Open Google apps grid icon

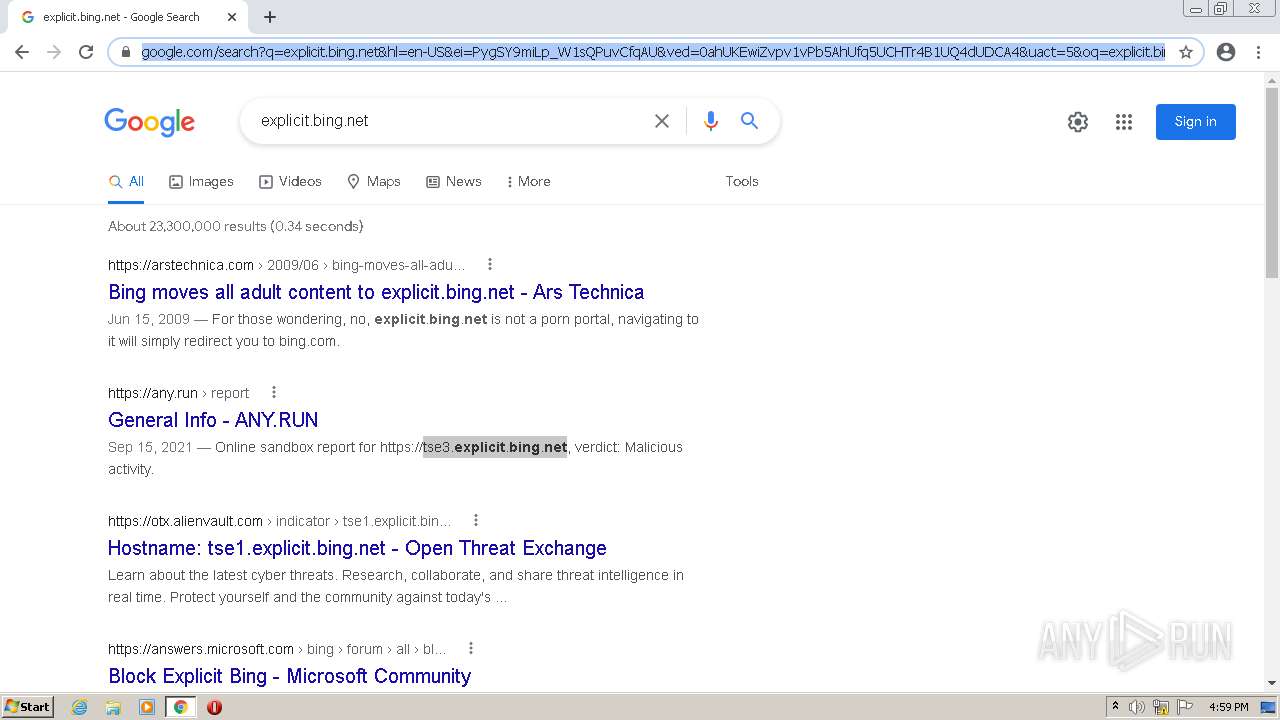pyautogui.click(x=1124, y=122)
